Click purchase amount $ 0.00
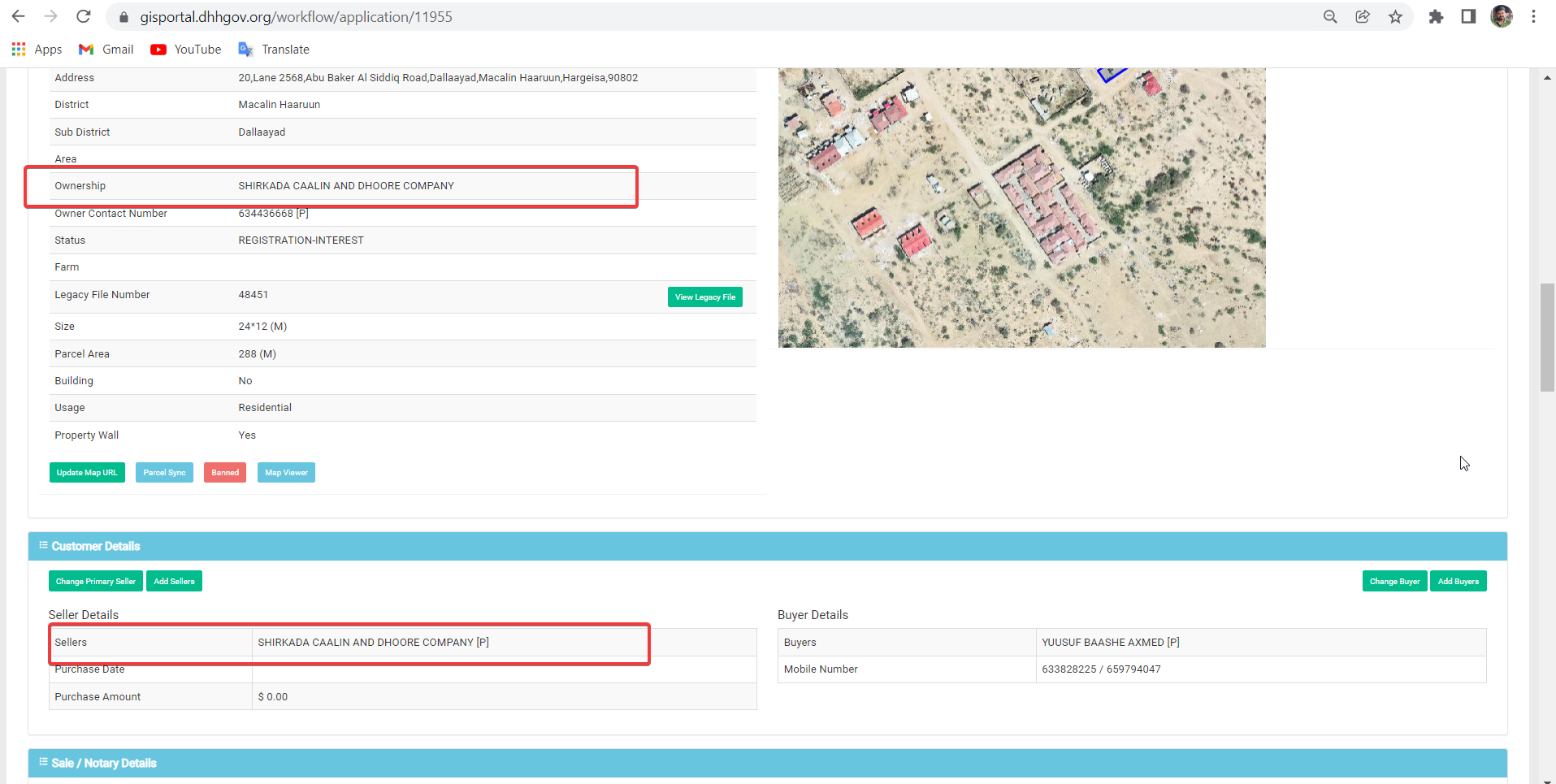This screenshot has width=1556, height=784. (272, 697)
